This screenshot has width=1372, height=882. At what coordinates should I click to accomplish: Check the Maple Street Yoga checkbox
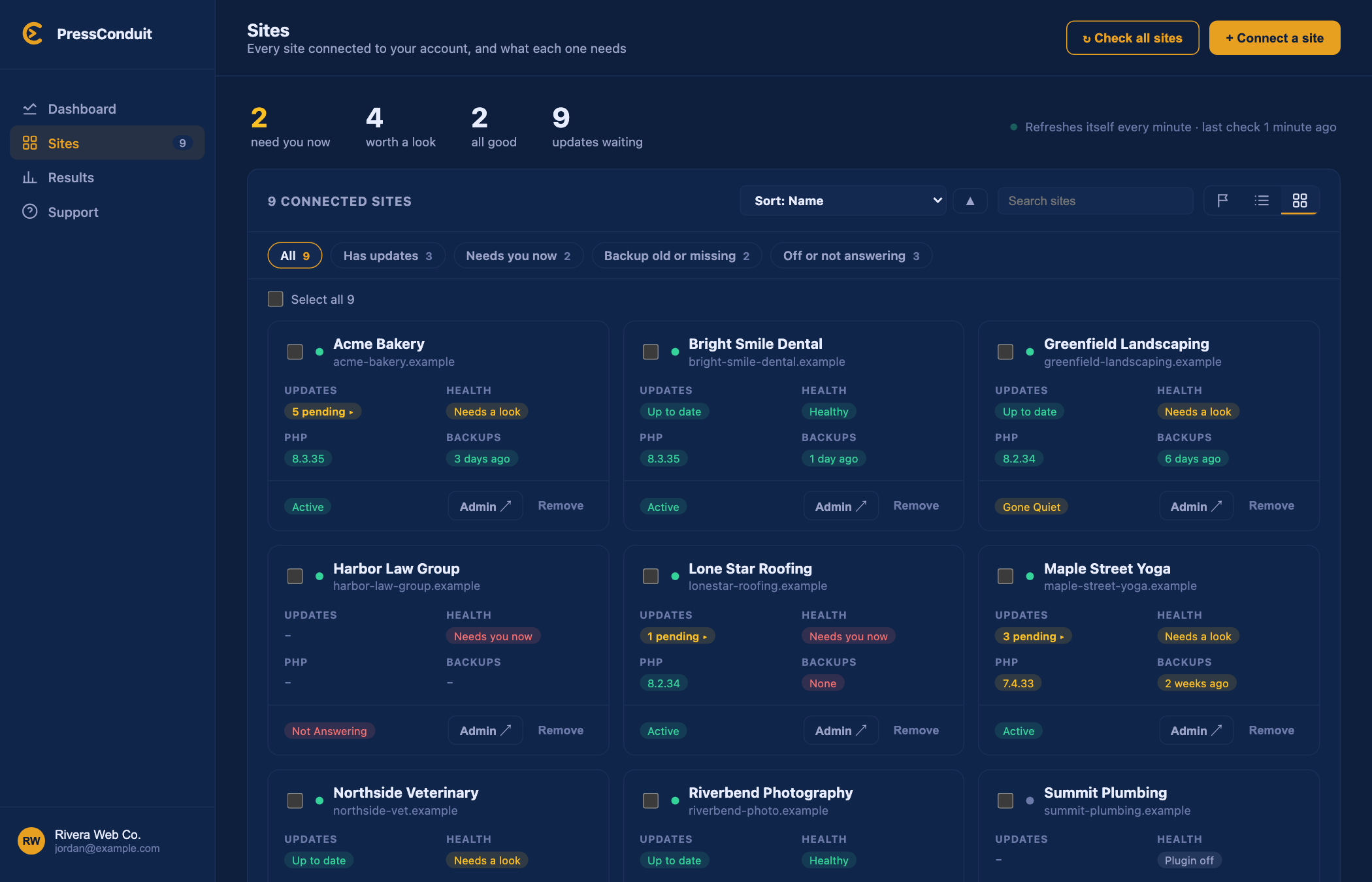1005,576
